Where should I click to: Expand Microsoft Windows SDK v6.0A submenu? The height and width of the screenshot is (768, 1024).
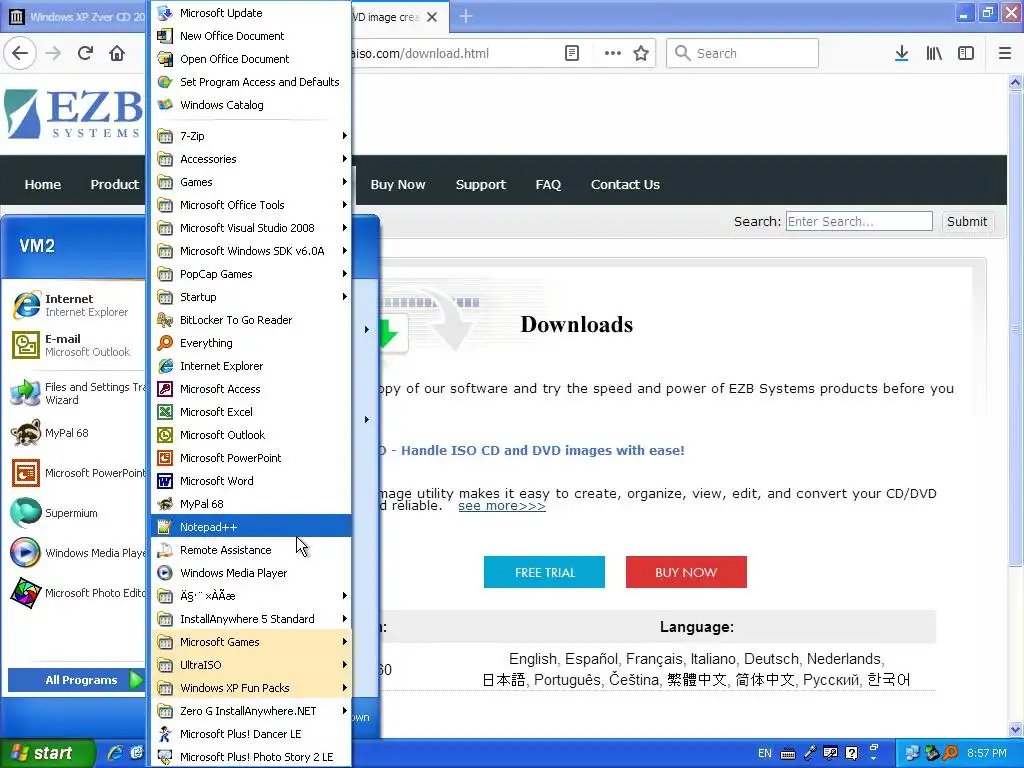coord(251,251)
